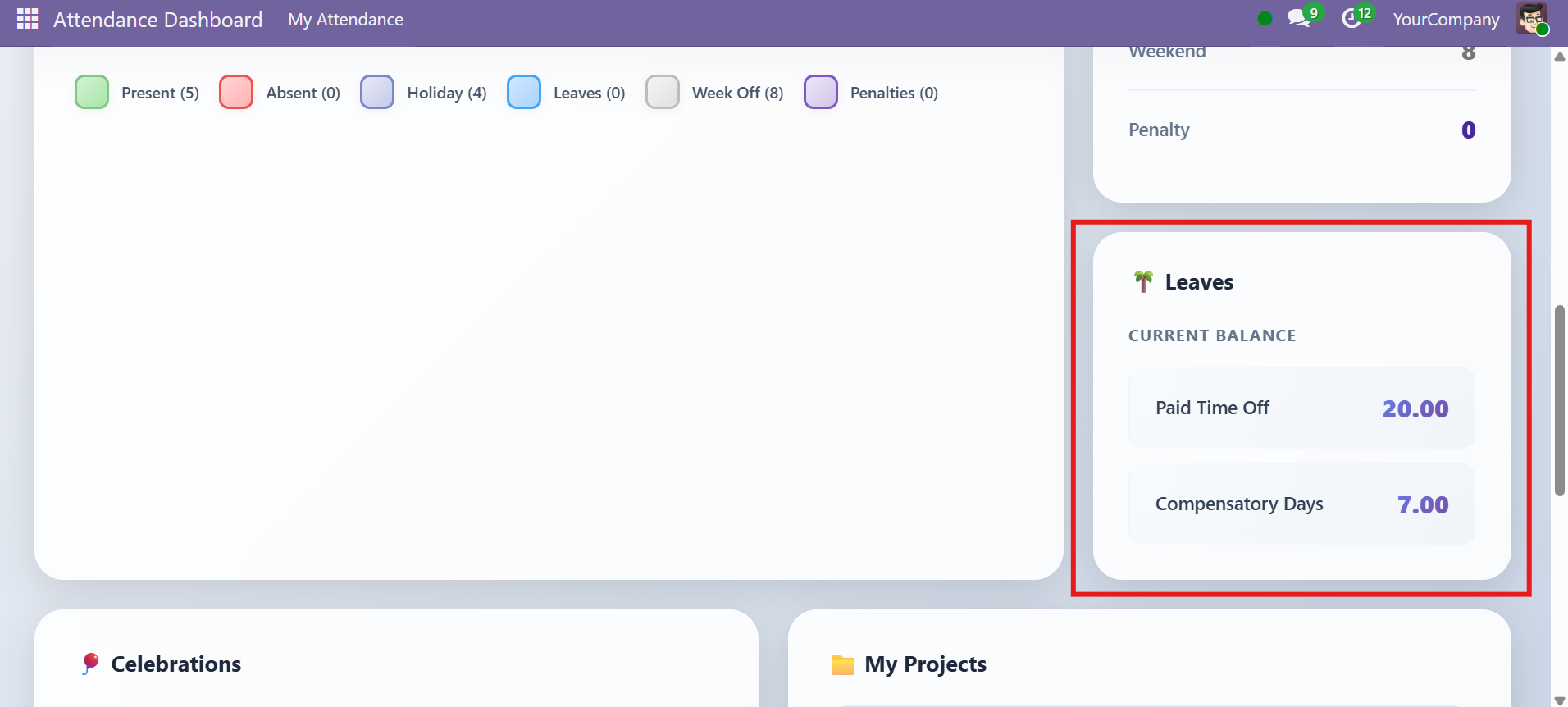
Task: Open the apps grid menu icon
Action: click(x=27, y=19)
